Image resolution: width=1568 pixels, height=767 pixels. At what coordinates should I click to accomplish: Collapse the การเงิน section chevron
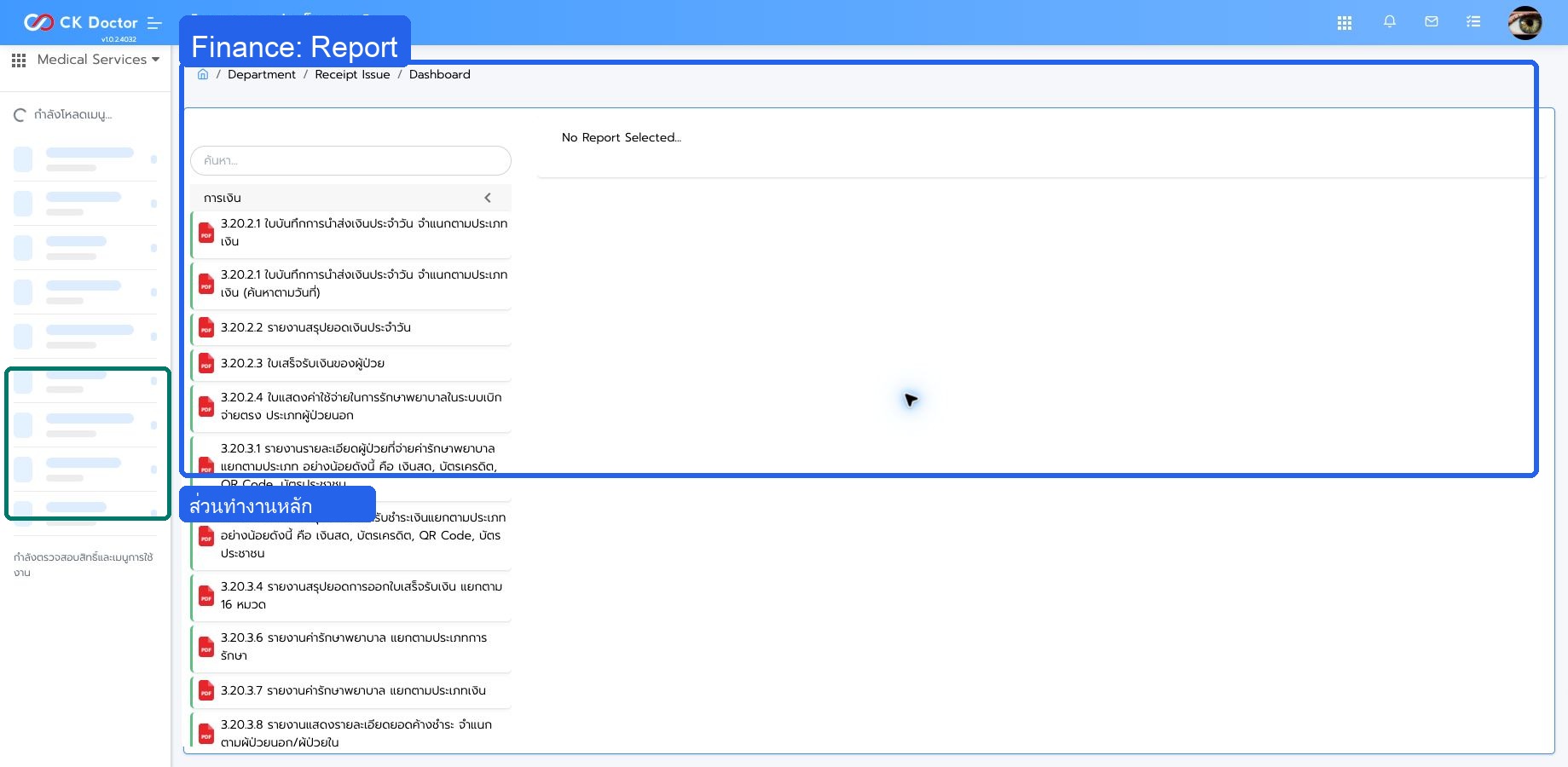coord(488,198)
